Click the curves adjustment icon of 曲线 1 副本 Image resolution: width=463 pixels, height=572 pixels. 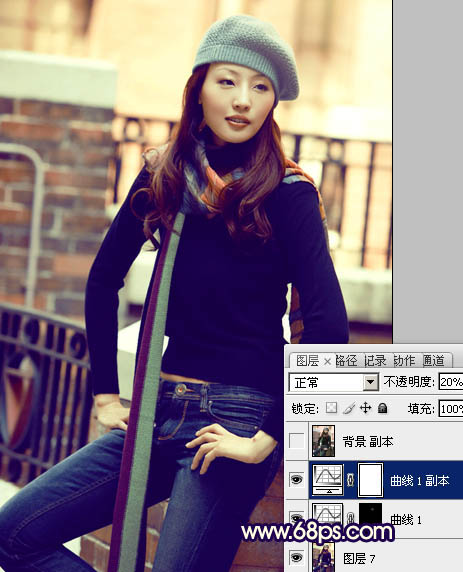point(327,479)
